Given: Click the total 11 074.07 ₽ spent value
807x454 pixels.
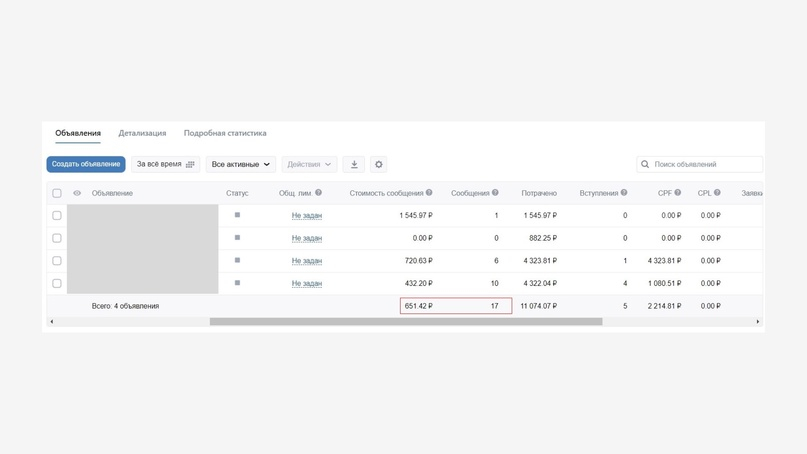Looking at the screenshot, I should pyautogui.click(x=538, y=306).
